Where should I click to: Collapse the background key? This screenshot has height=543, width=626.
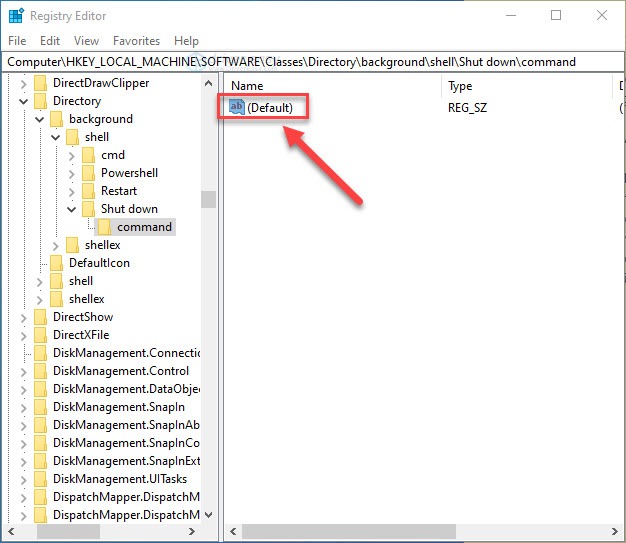click(x=40, y=119)
